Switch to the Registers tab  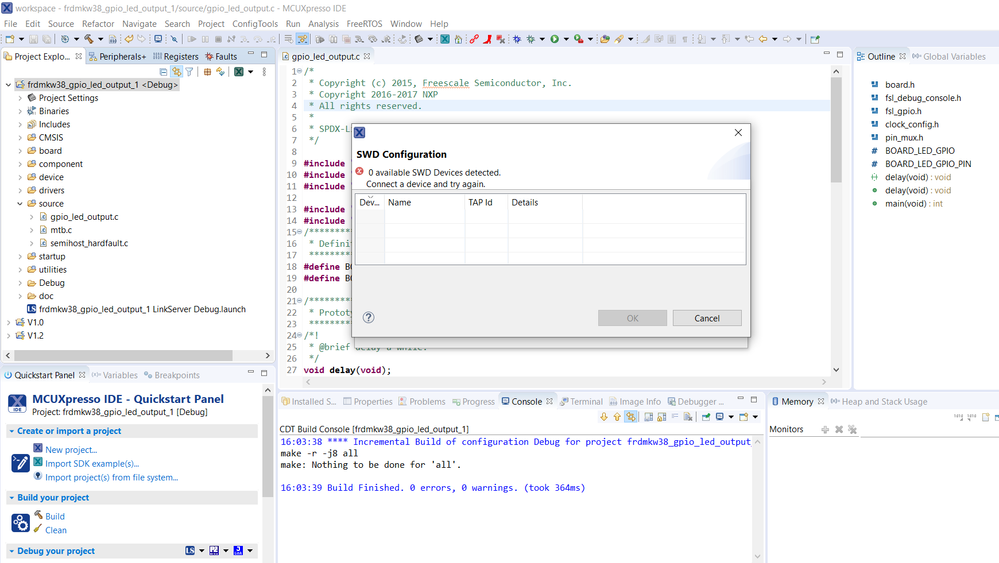[x=176, y=57]
